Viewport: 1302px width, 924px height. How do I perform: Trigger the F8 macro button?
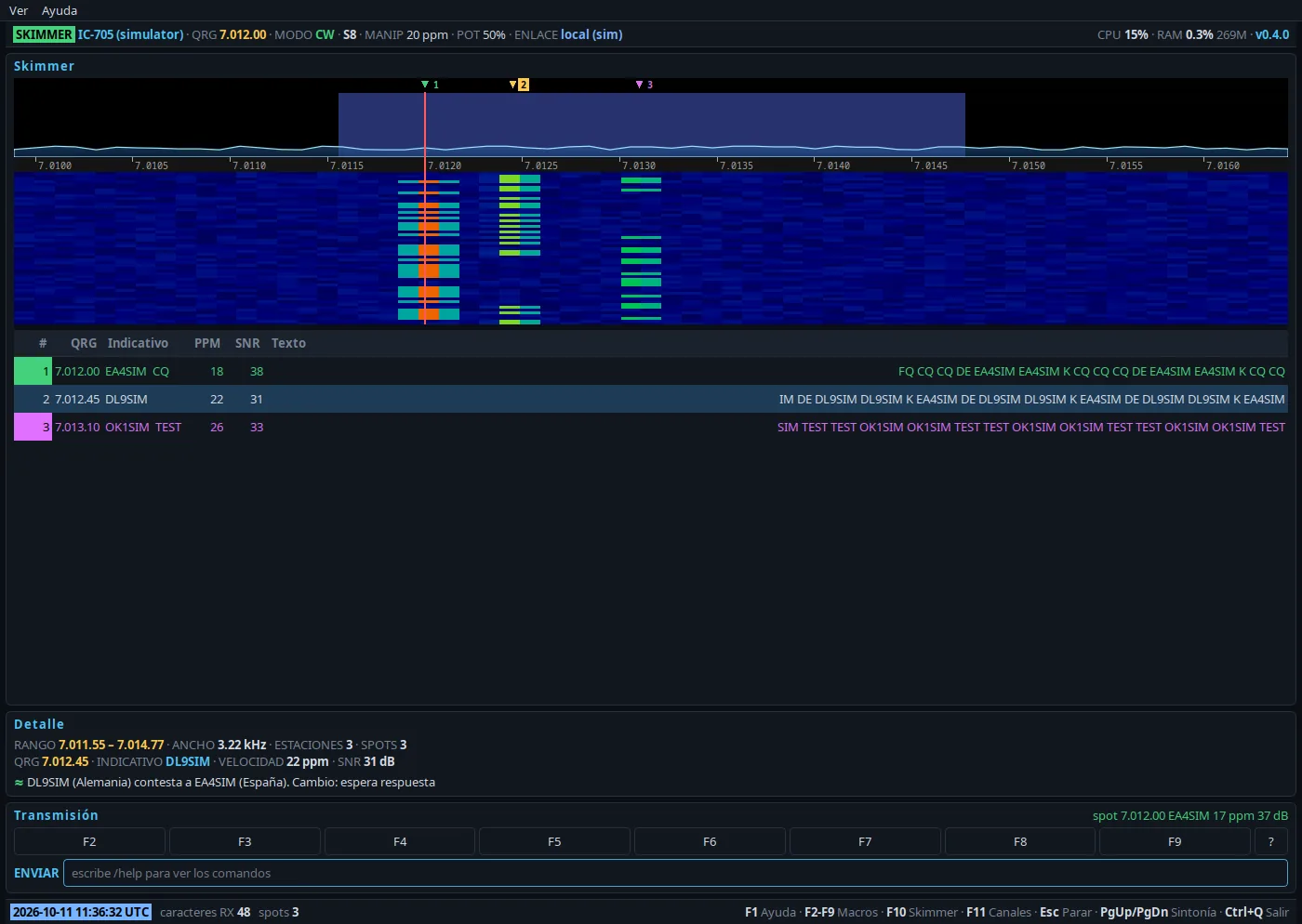point(1020,841)
